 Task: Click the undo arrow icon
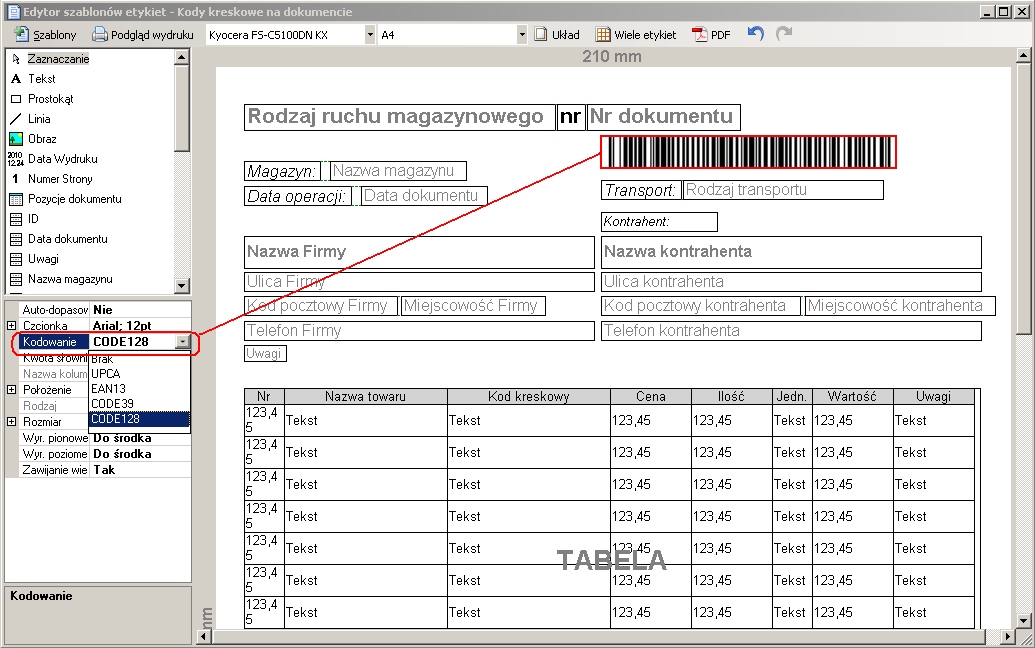click(x=756, y=34)
